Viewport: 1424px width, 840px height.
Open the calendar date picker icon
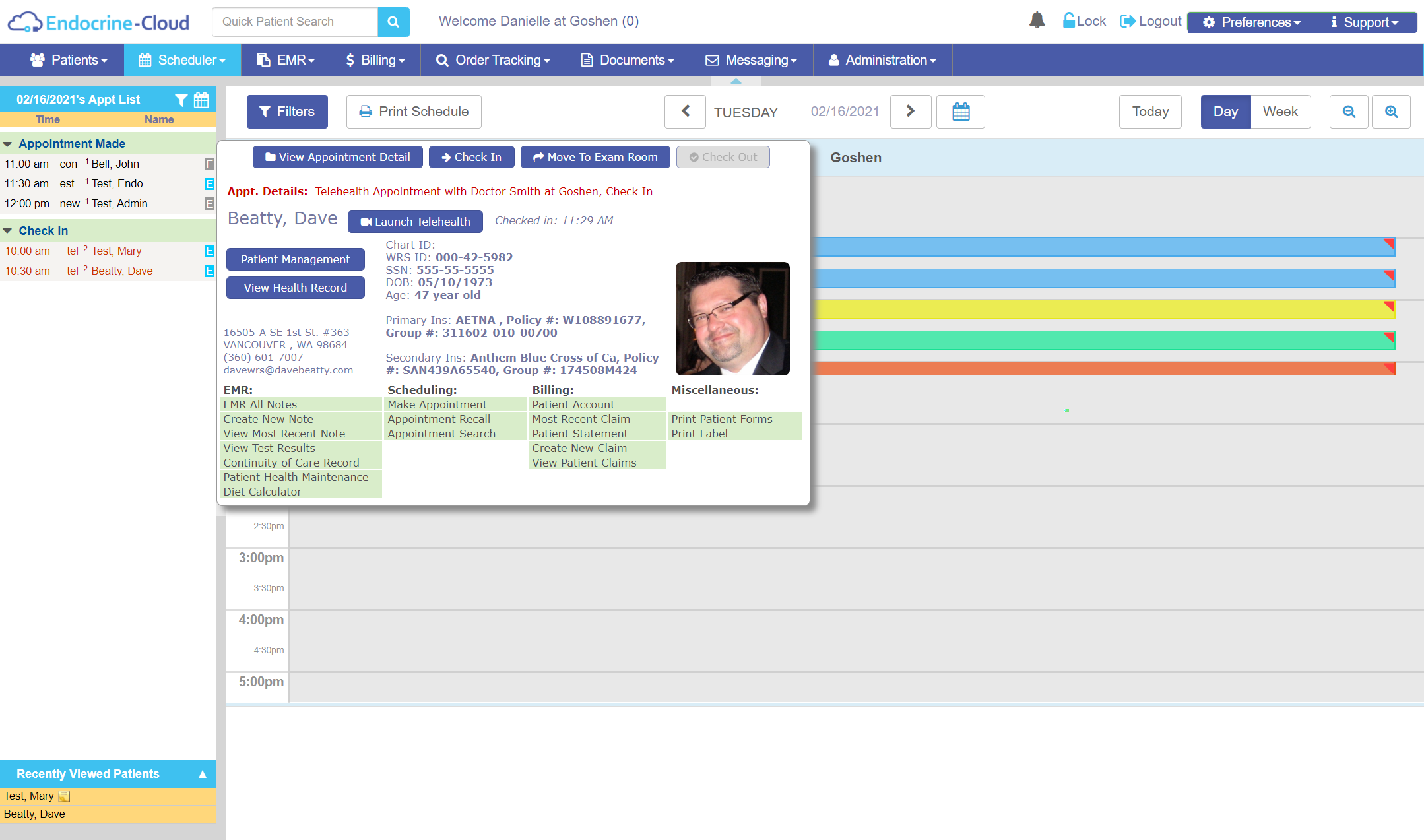click(x=961, y=112)
